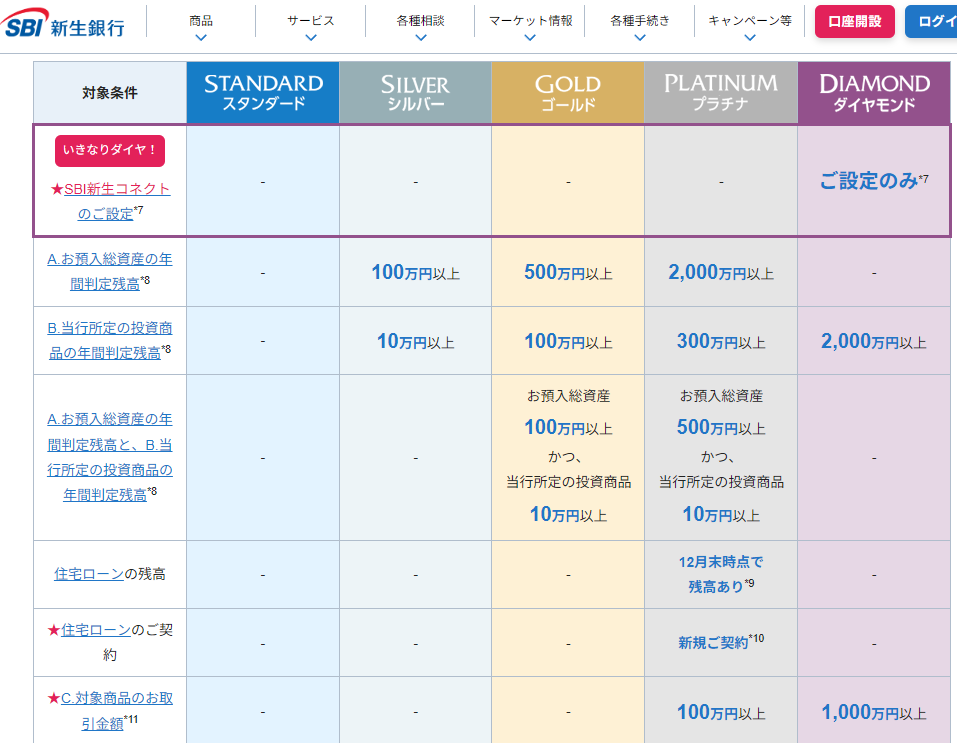This screenshot has height=743, width=957.
Task: Click Platinum's 100万円以上 cell in row C
Action: pyautogui.click(x=721, y=712)
